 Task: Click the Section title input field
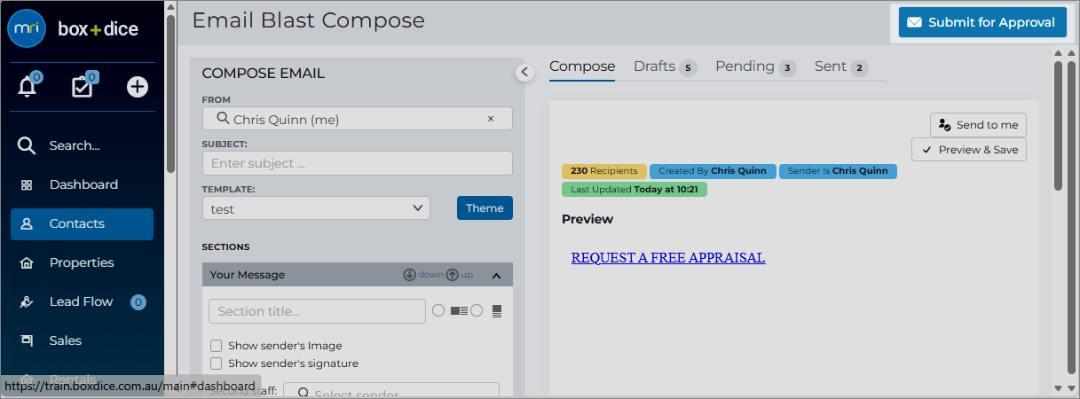[x=317, y=311]
